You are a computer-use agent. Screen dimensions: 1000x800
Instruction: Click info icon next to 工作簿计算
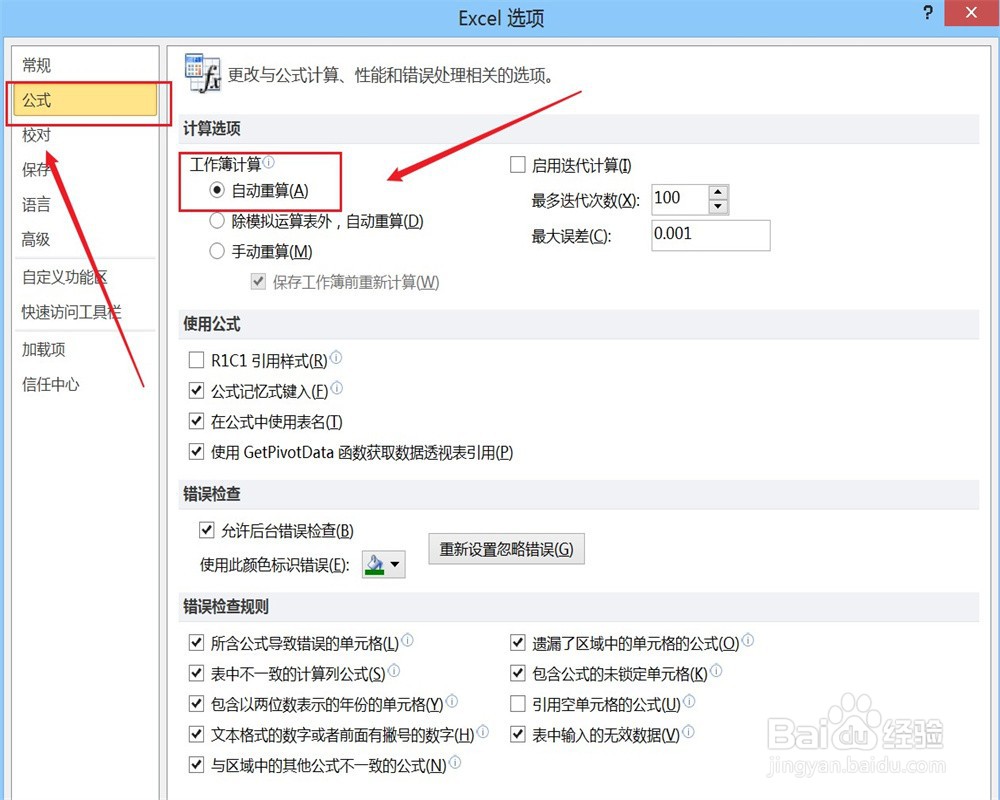coord(268,162)
